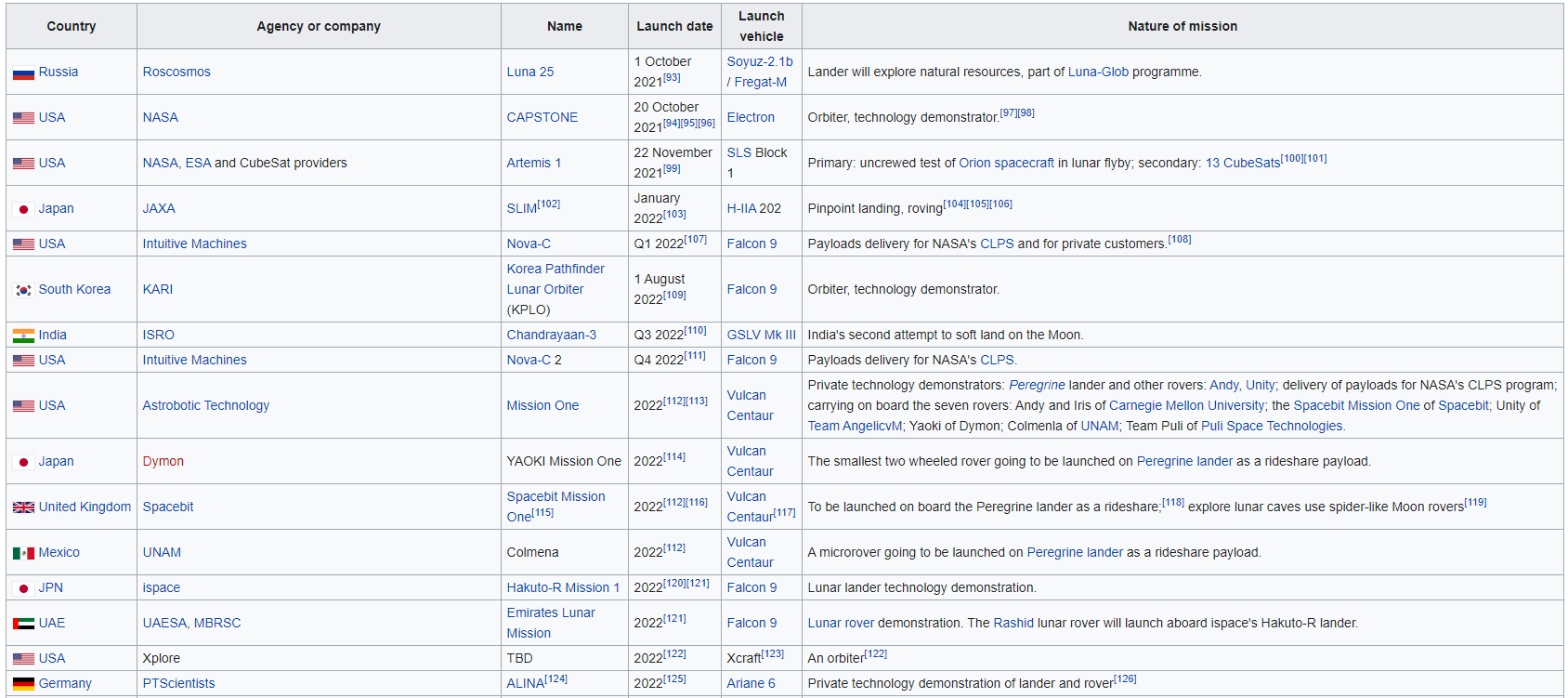This screenshot has height=698, width=1568.
Task: Click the India flag icon
Action: 23,336
